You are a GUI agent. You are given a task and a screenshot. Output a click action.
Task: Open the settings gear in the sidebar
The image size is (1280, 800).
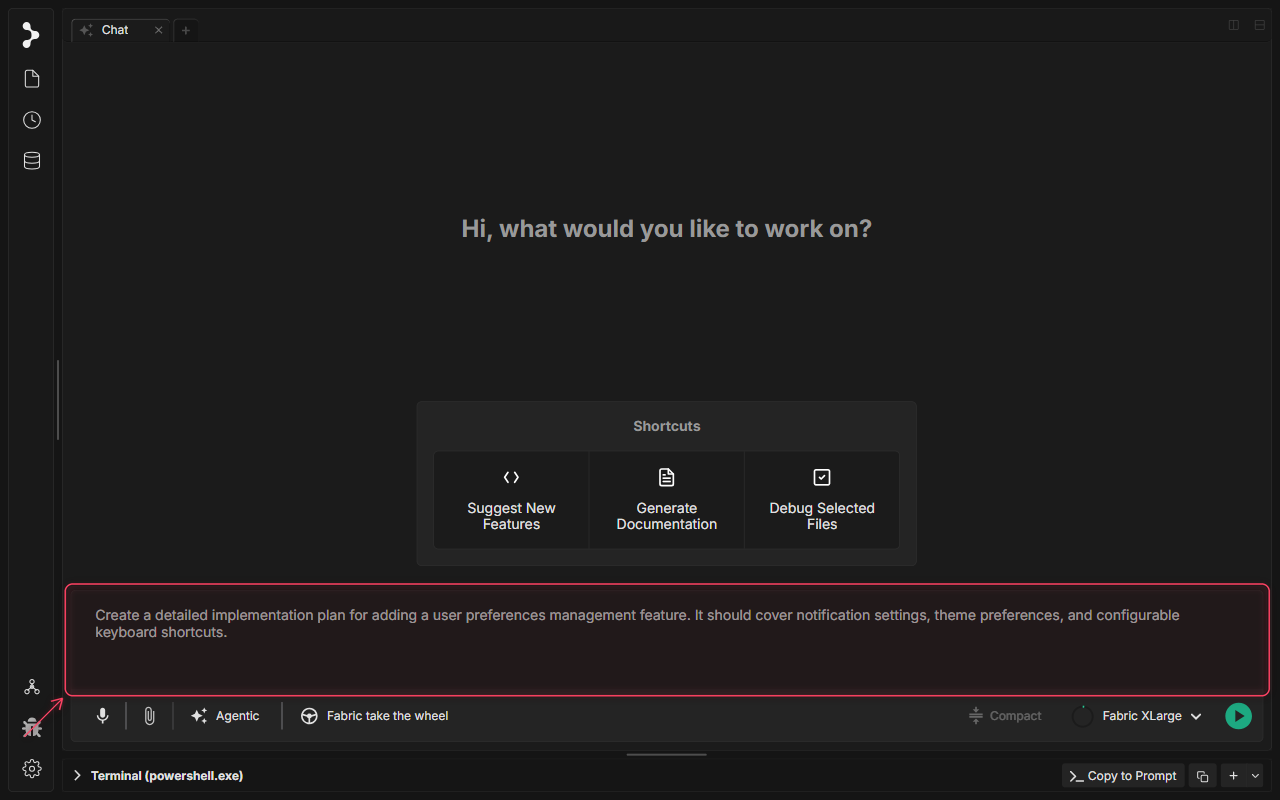pos(32,768)
